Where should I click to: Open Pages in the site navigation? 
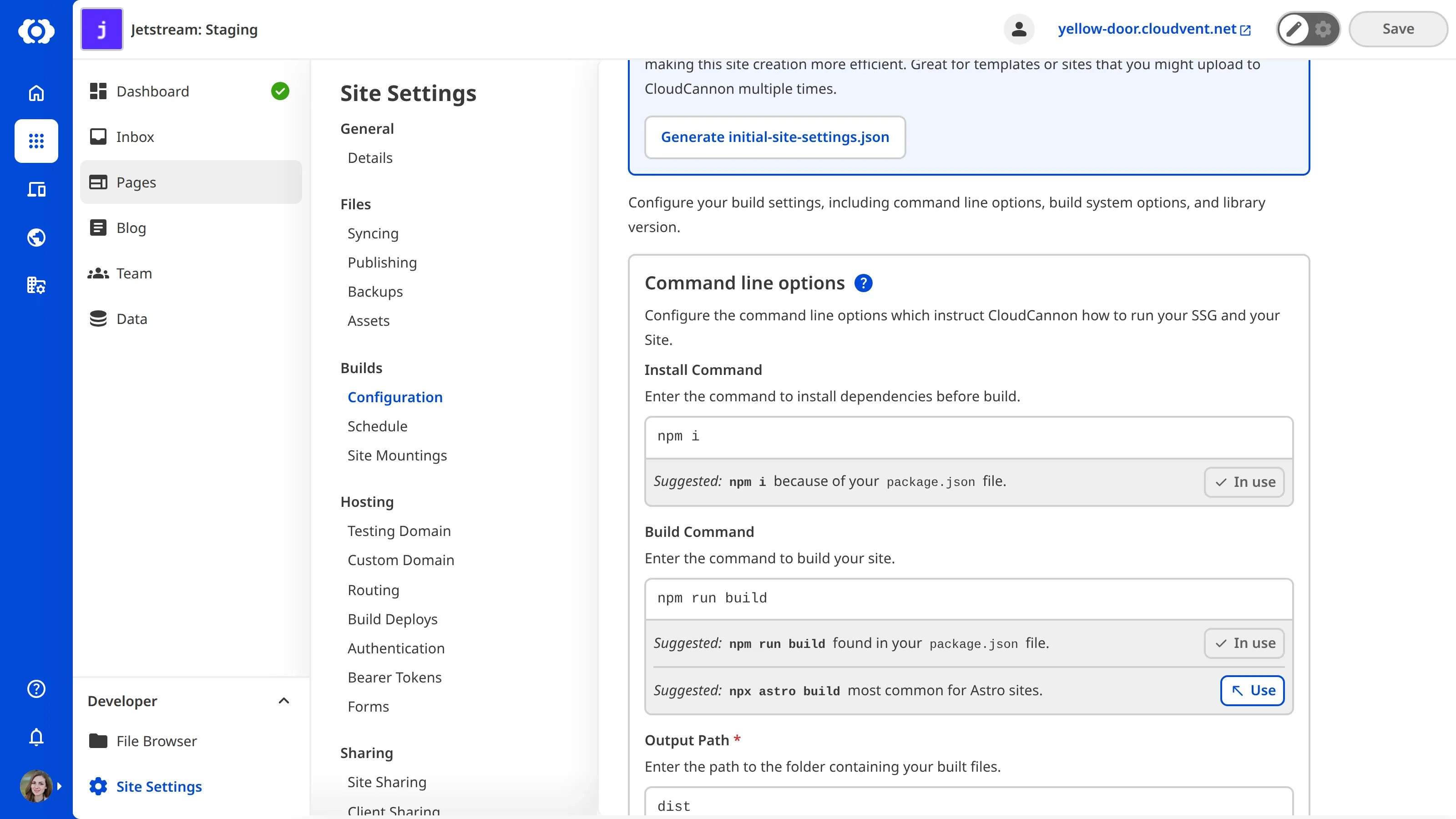click(191, 182)
